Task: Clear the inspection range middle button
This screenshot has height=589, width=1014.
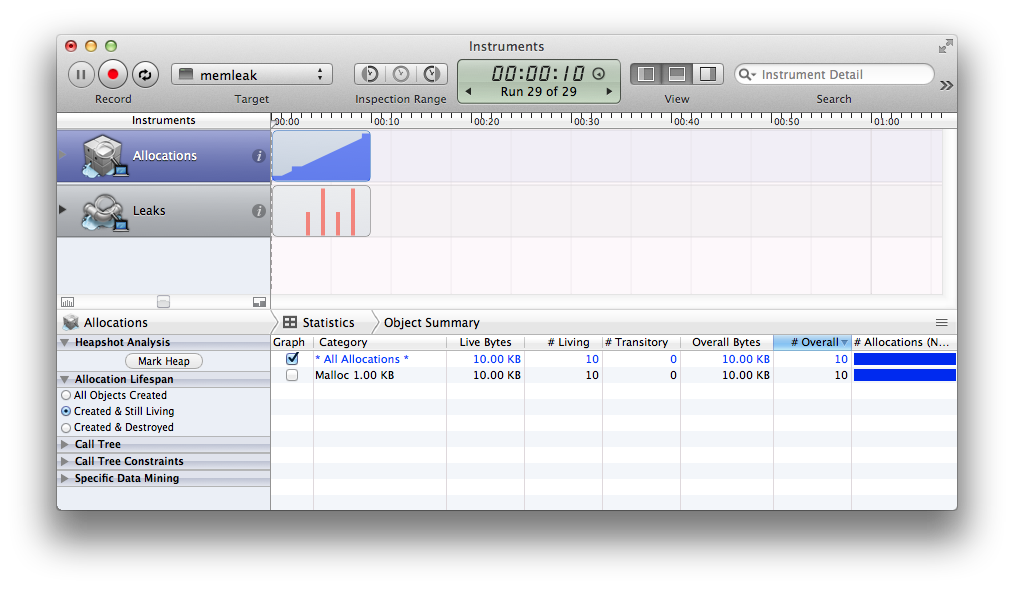Action: click(x=401, y=74)
